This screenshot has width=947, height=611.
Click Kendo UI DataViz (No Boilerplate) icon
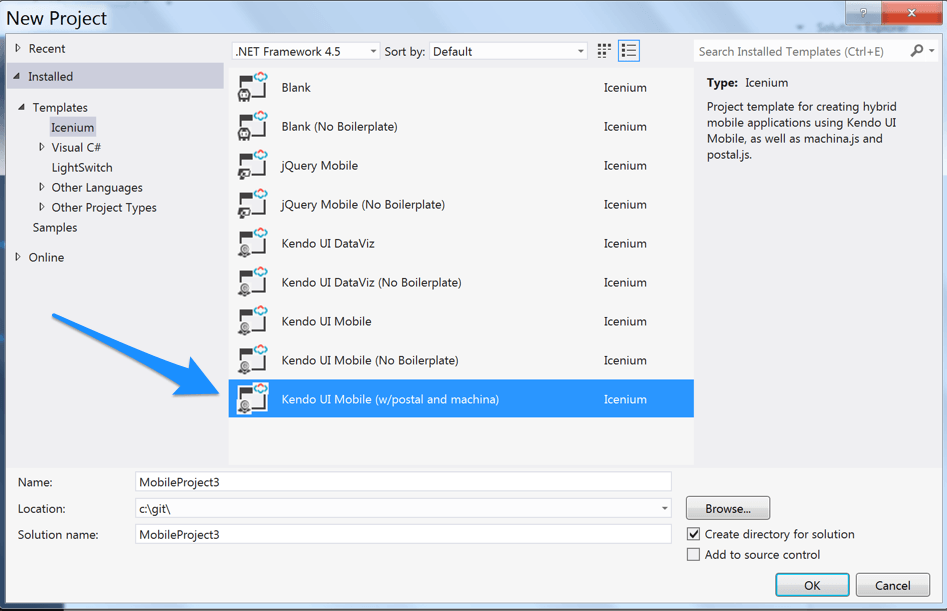pyautogui.click(x=252, y=282)
